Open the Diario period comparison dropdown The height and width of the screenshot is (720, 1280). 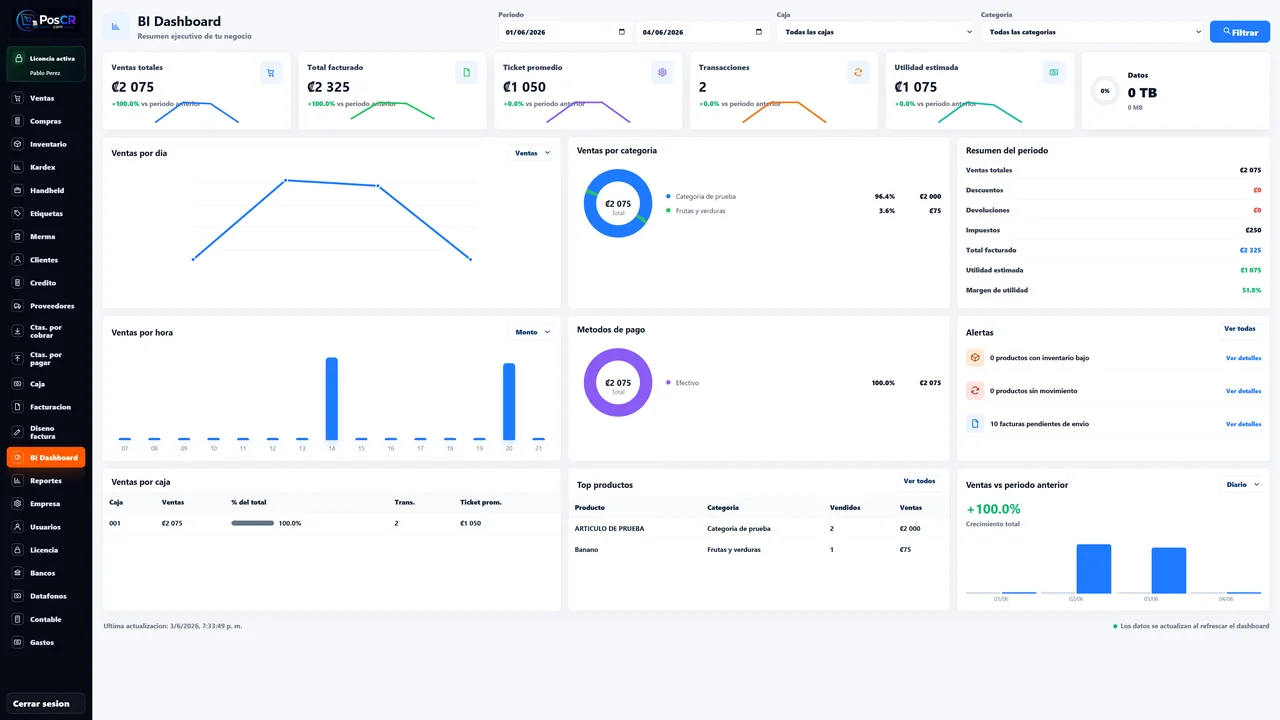point(1242,484)
